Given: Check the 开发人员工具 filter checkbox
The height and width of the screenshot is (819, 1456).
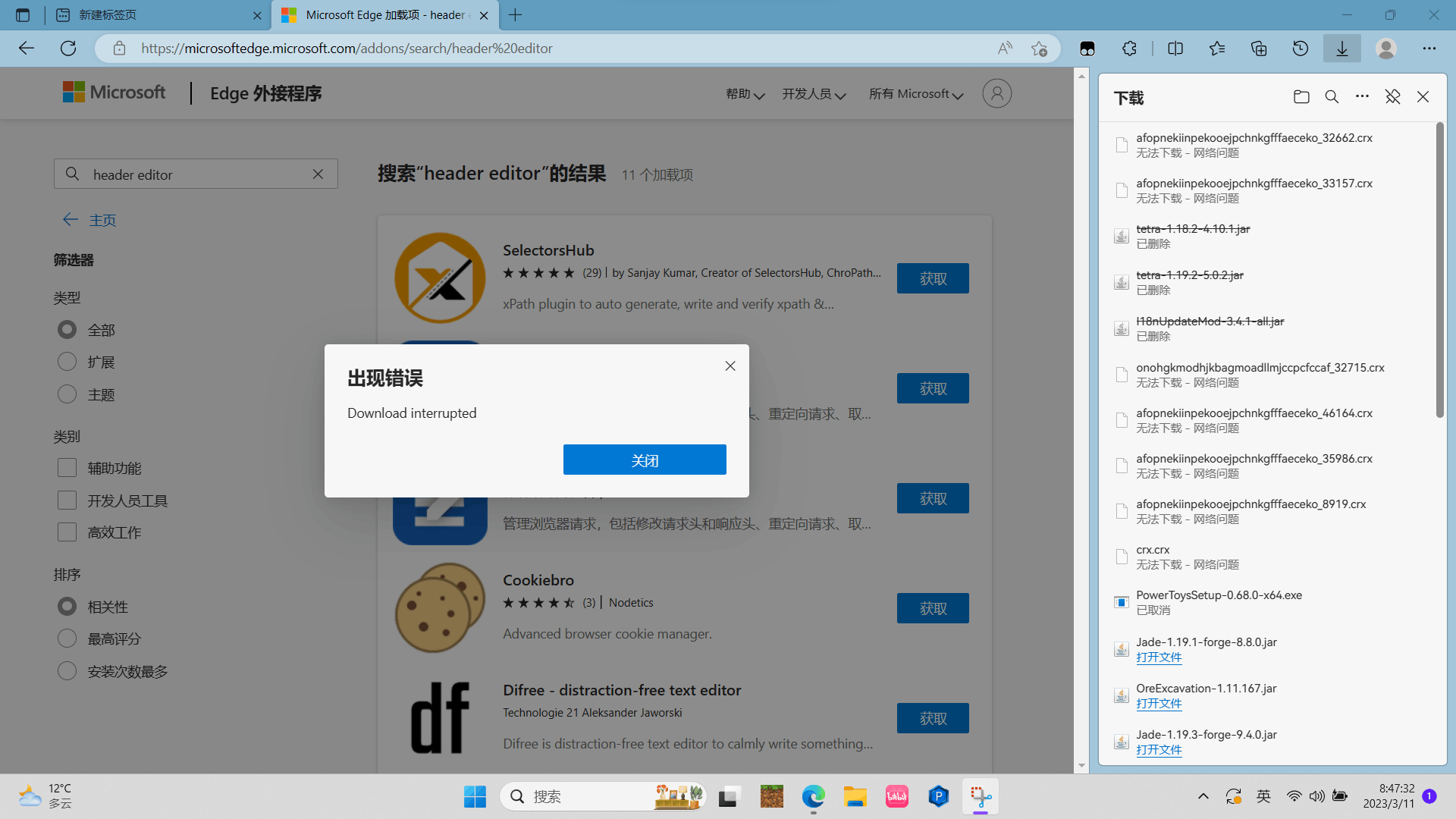Looking at the screenshot, I should [66, 500].
